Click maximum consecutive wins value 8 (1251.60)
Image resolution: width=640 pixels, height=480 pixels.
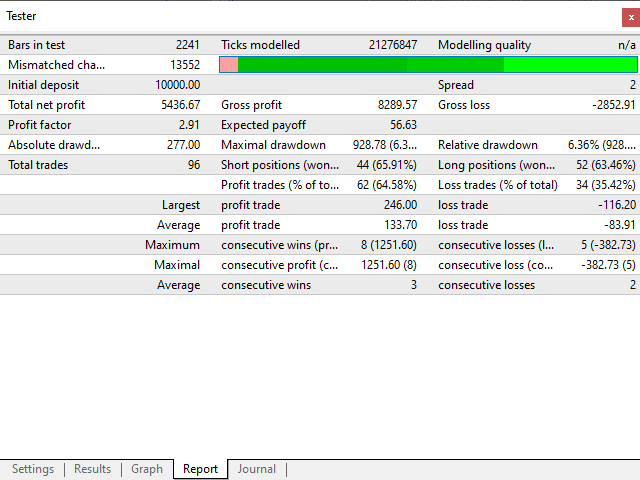click(x=389, y=245)
